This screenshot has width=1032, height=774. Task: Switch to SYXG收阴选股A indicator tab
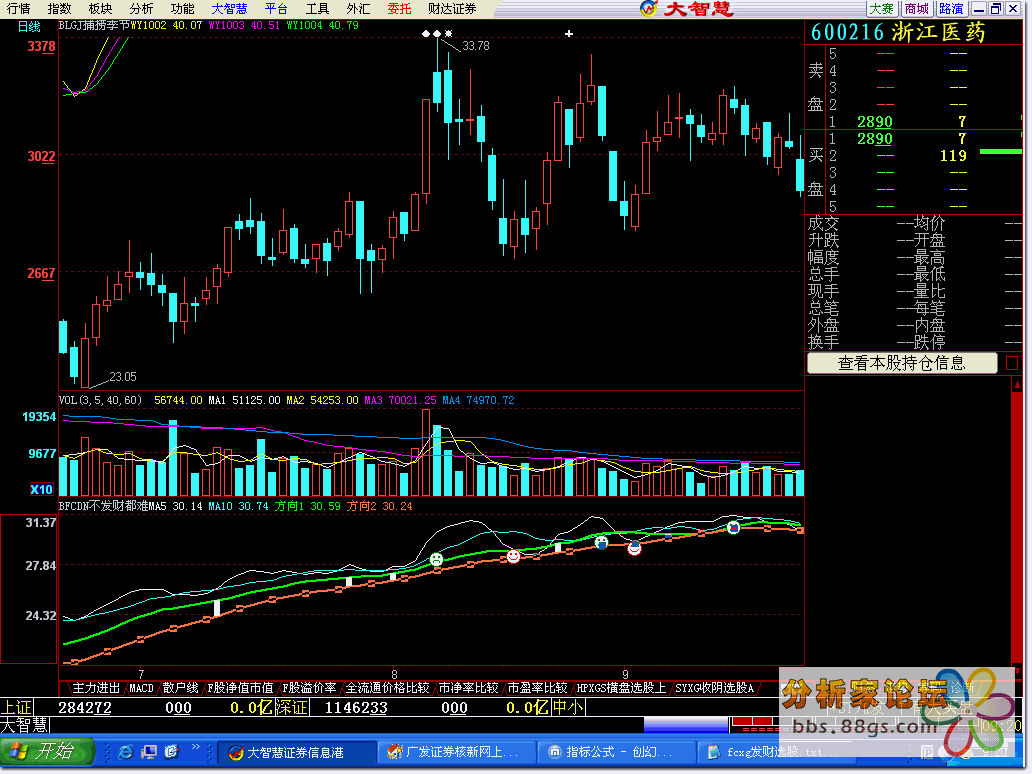click(715, 688)
